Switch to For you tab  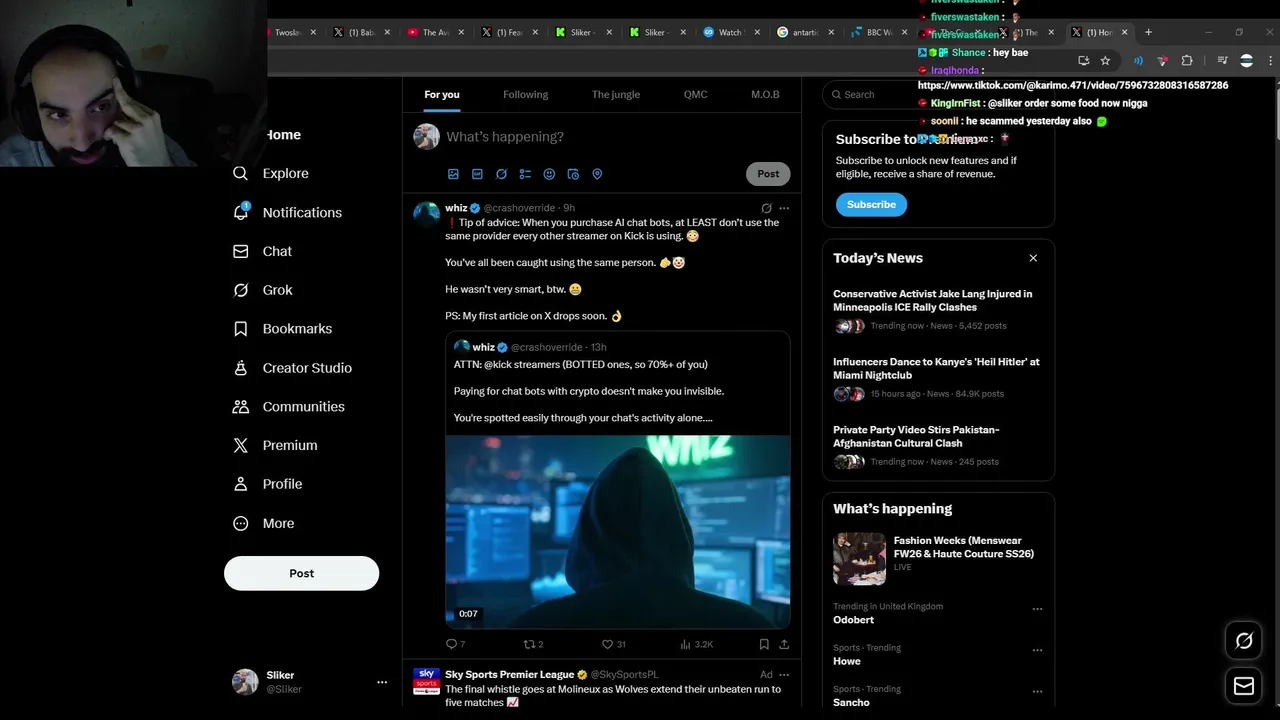(442, 94)
